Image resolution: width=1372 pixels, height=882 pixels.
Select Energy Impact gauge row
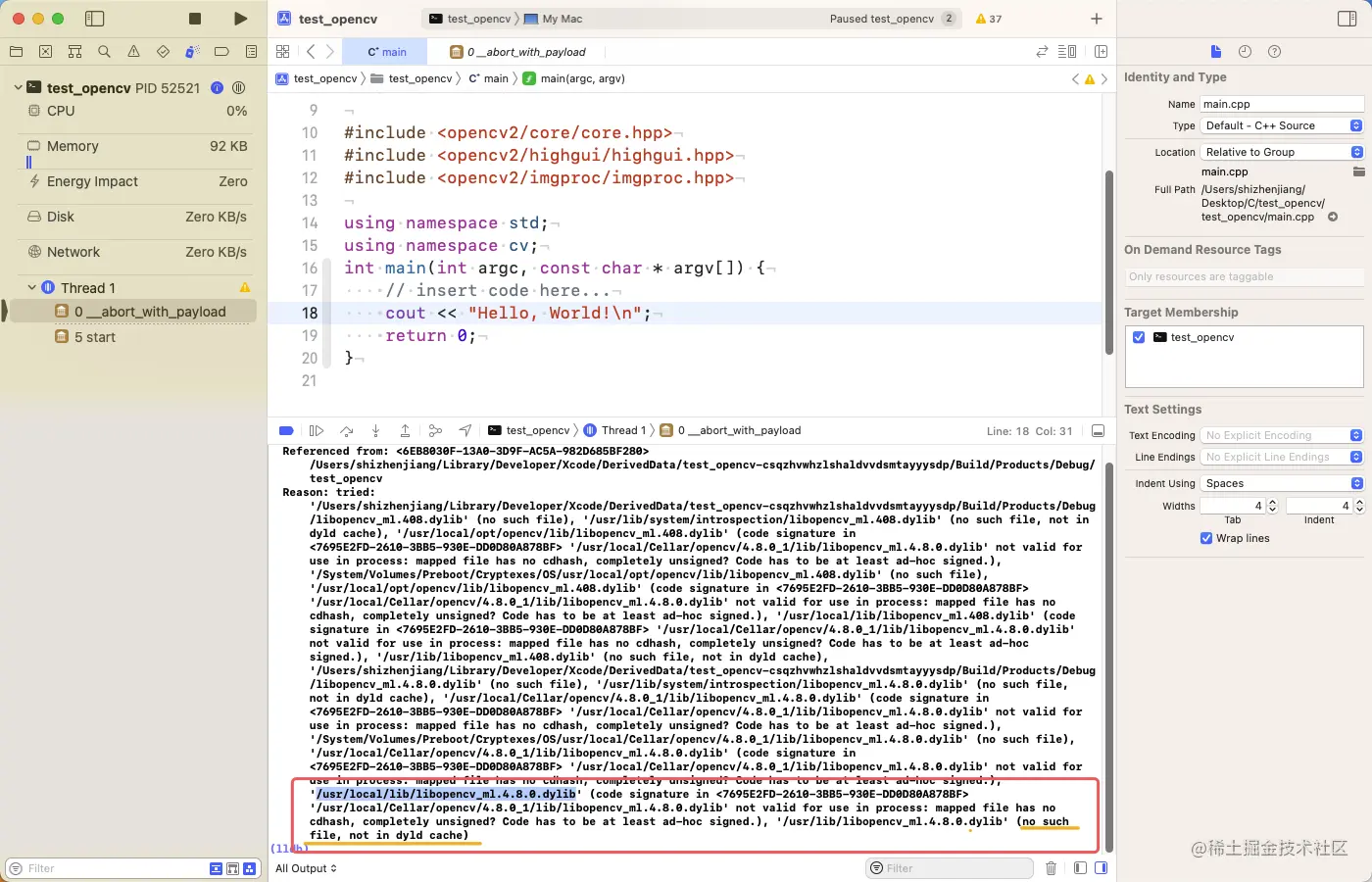tap(137, 181)
